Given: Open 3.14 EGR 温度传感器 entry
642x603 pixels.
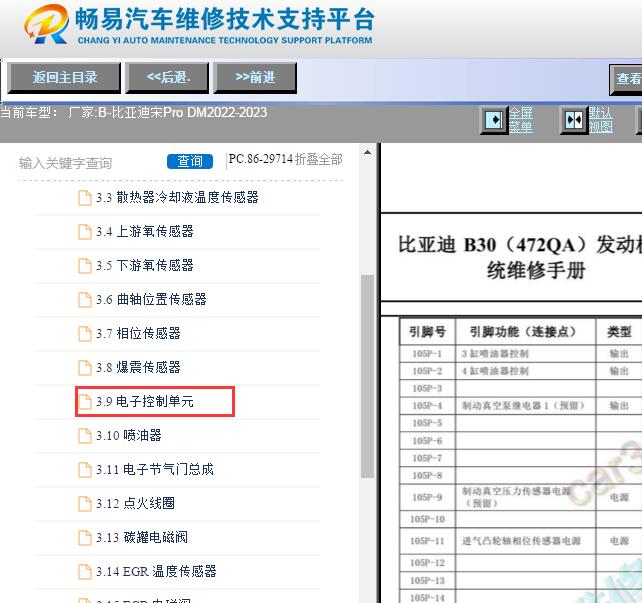Looking at the screenshot, I should (156, 571).
